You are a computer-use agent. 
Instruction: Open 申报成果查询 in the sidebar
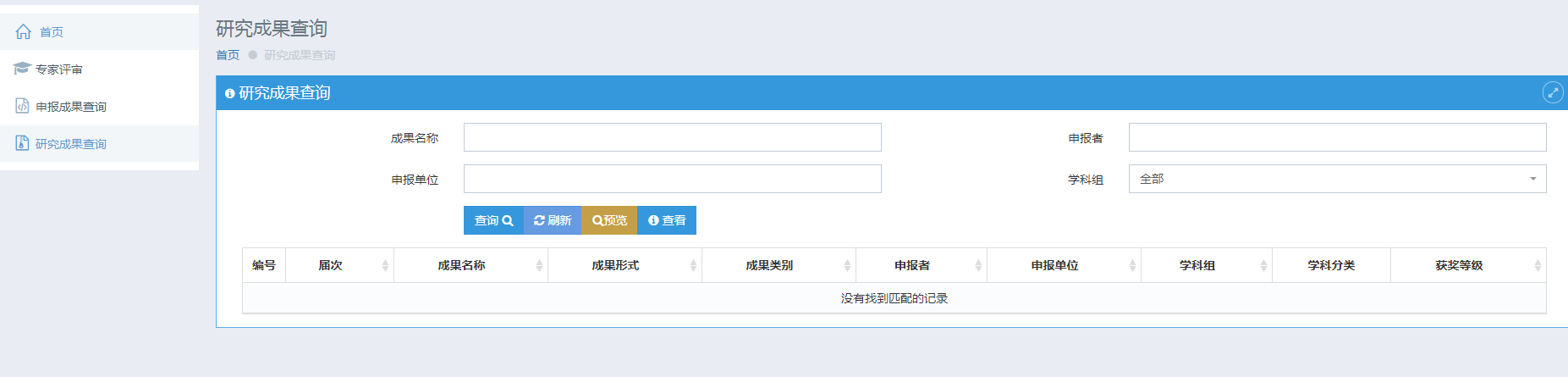pos(99,107)
